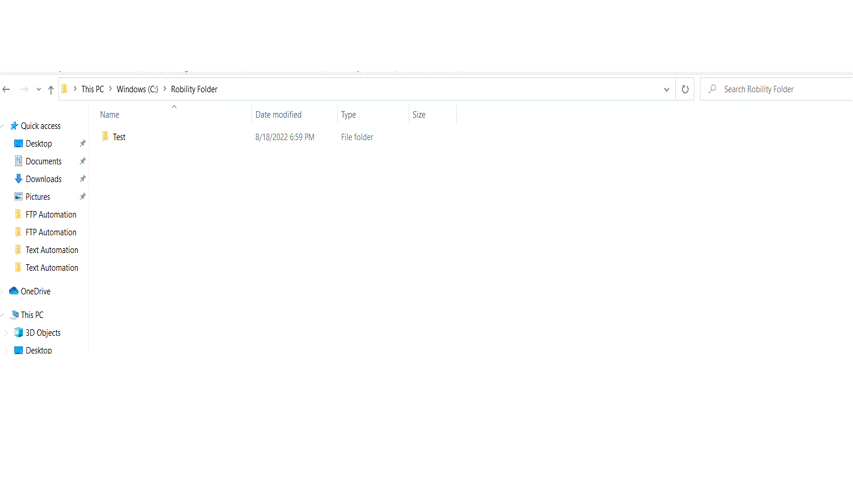Expand the 3D Objects tree node
This screenshot has width=853, height=480.
tap(7, 333)
